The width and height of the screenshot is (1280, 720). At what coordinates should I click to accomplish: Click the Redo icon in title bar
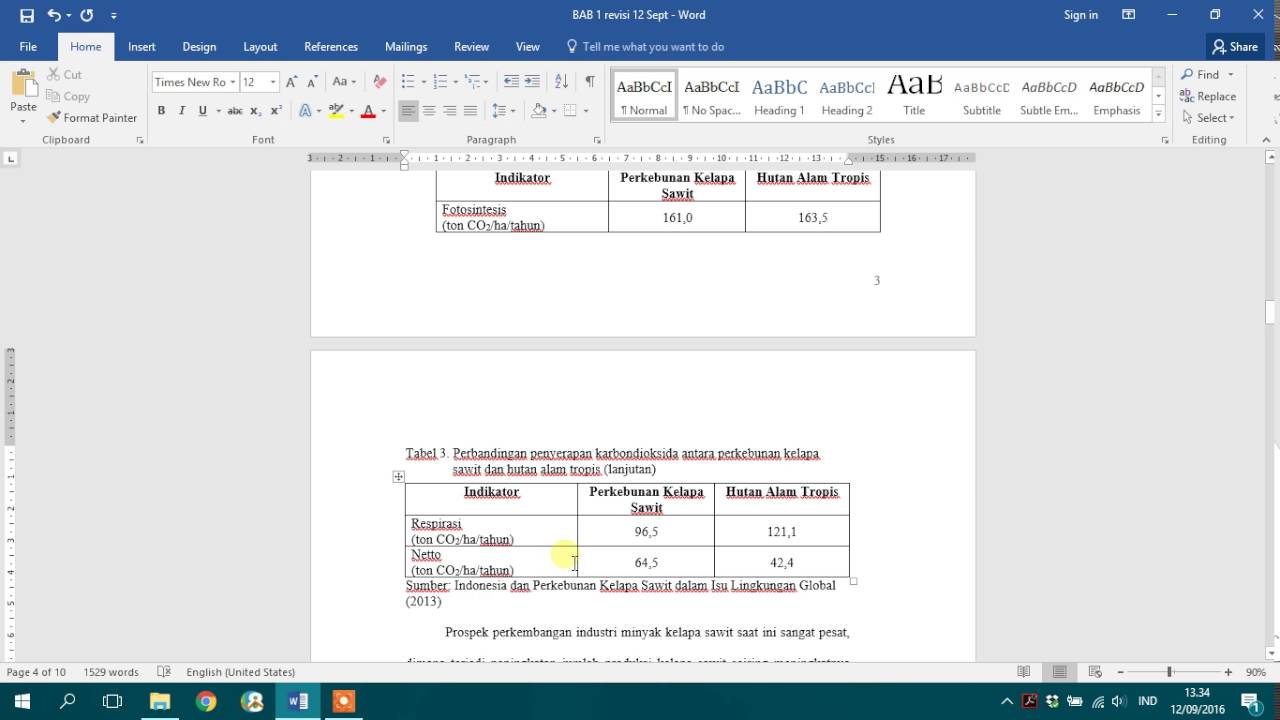click(86, 15)
